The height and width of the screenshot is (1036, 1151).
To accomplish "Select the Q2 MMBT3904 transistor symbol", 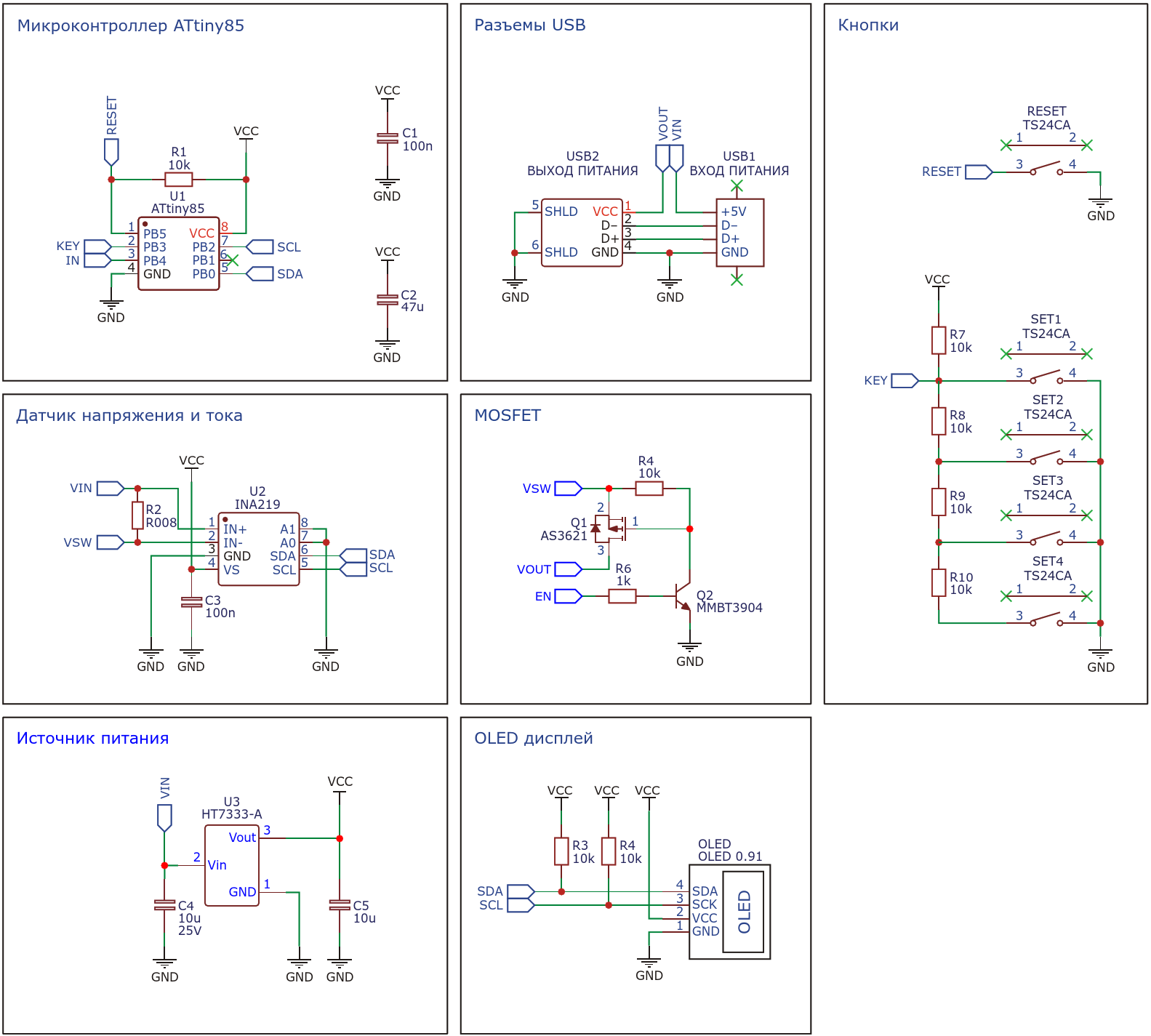I will (x=682, y=596).
